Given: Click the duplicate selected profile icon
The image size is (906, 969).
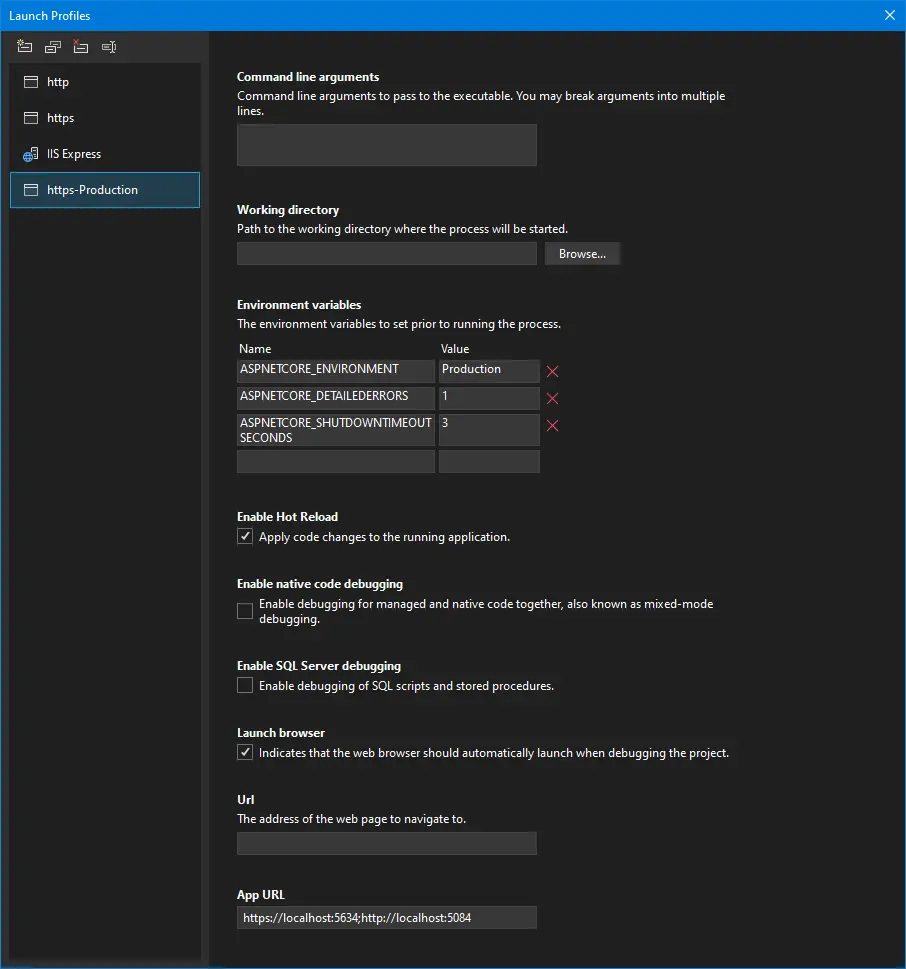Looking at the screenshot, I should tap(53, 47).
